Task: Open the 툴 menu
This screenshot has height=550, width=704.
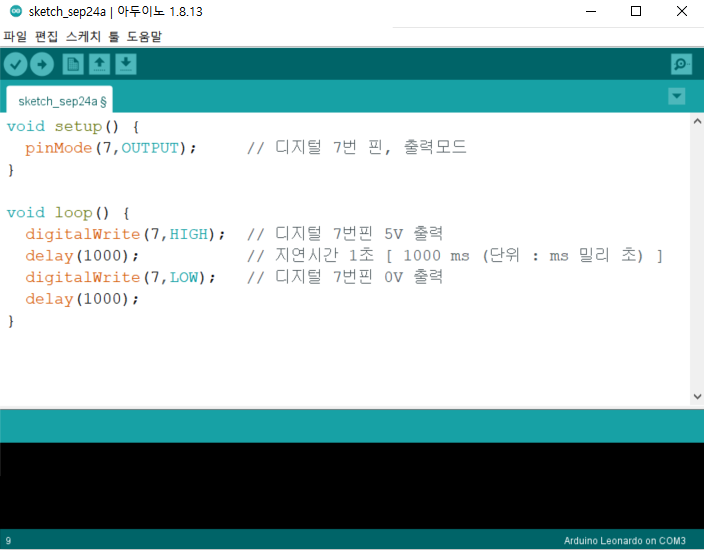Action: click(x=114, y=36)
